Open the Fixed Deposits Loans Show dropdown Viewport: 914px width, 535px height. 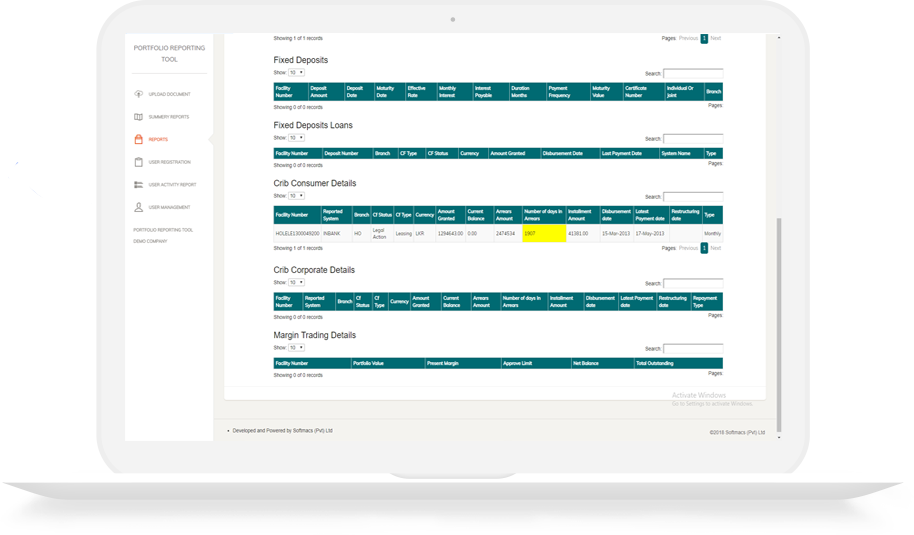pos(297,138)
